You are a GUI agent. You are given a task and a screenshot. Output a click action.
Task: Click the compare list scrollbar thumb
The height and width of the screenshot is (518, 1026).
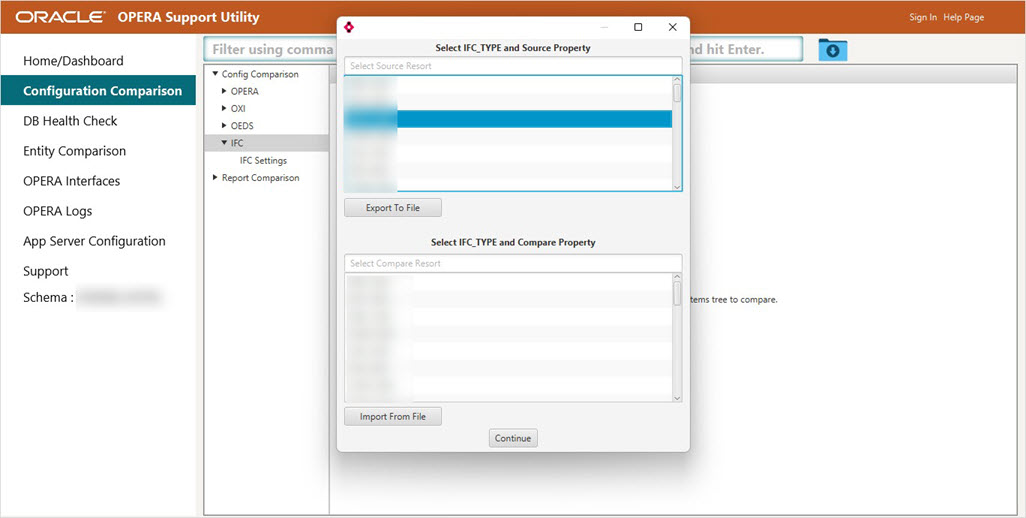point(677,293)
